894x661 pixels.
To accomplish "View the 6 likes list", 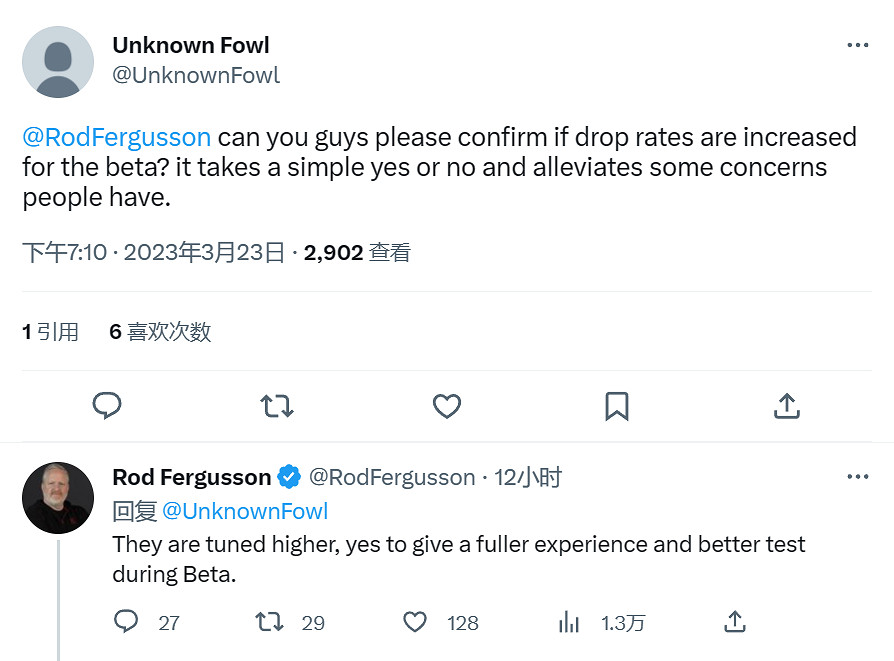I will (160, 332).
